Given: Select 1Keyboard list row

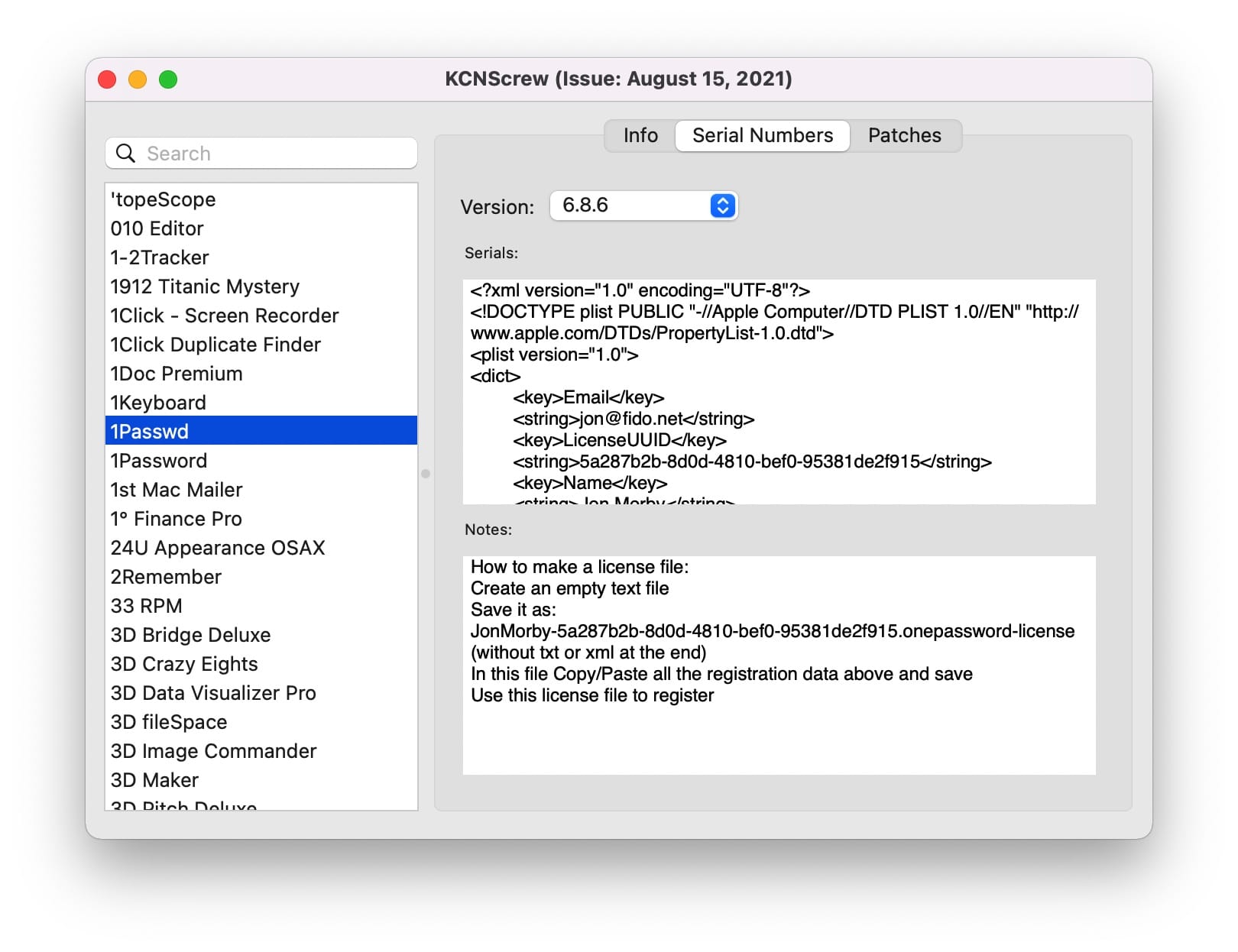Looking at the screenshot, I should (261, 403).
